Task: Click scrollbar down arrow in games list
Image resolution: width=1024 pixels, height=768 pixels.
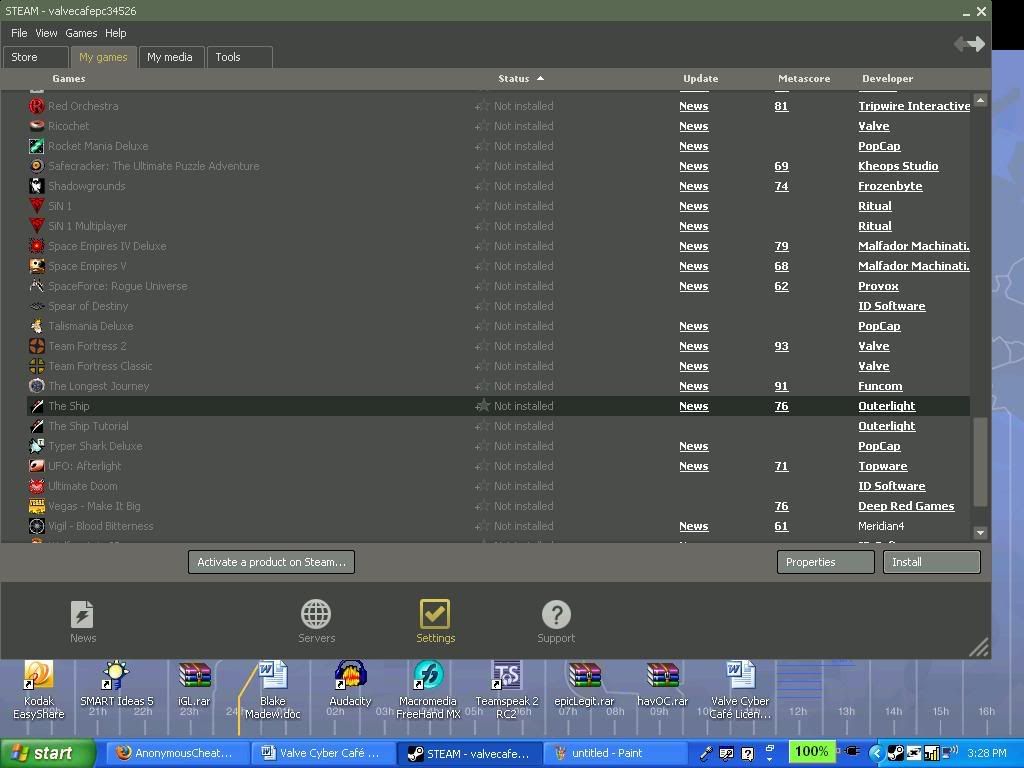Action: [x=980, y=533]
